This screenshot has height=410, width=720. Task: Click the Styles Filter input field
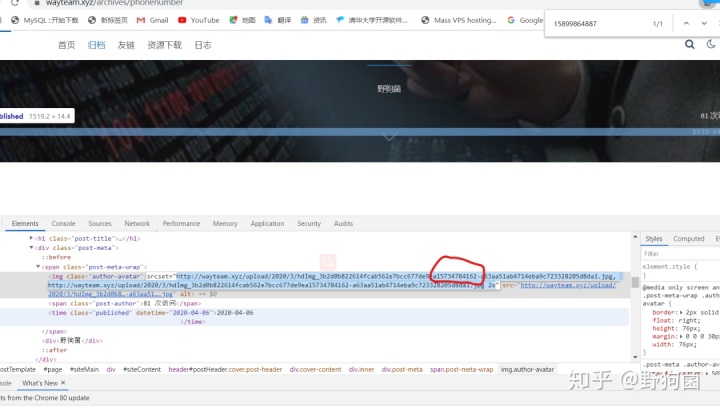click(x=681, y=253)
